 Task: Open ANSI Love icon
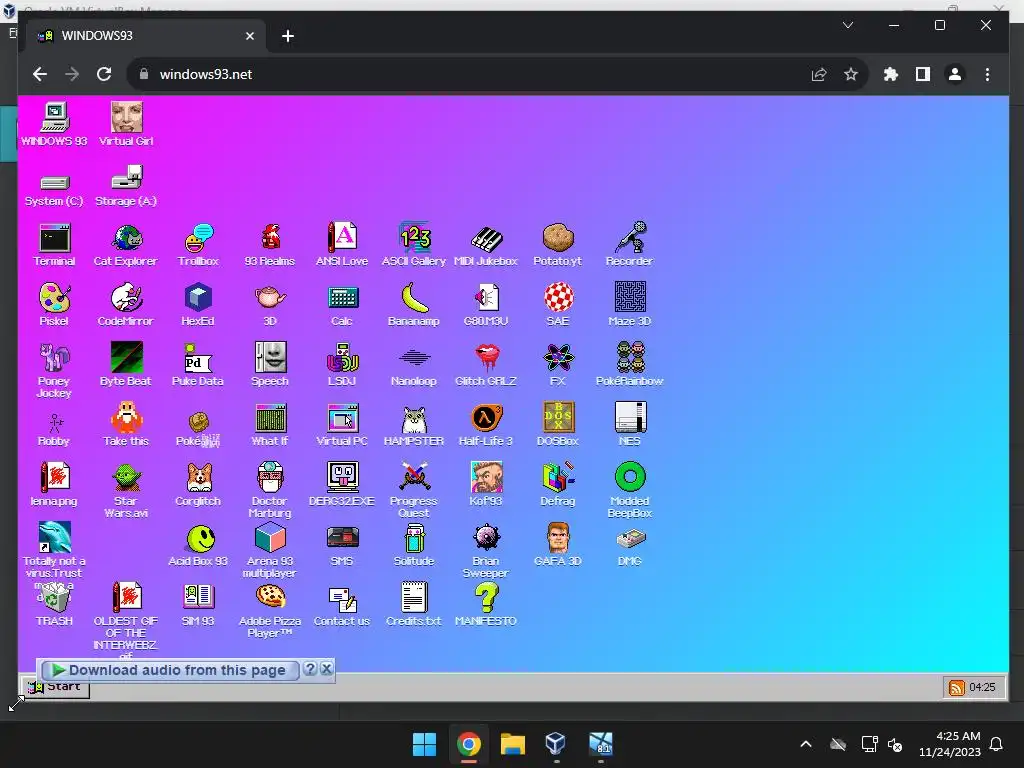pyautogui.click(x=342, y=246)
